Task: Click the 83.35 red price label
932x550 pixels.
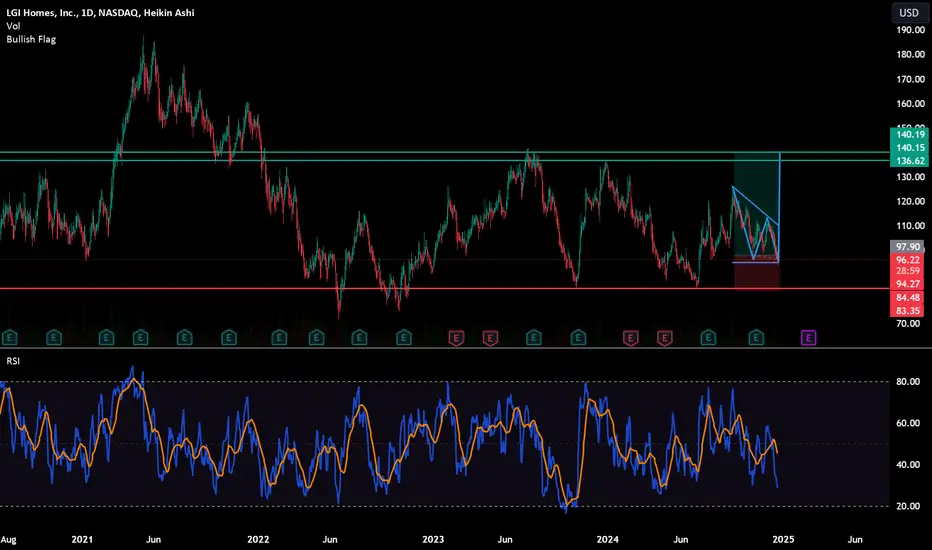Action: click(x=908, y=310)
